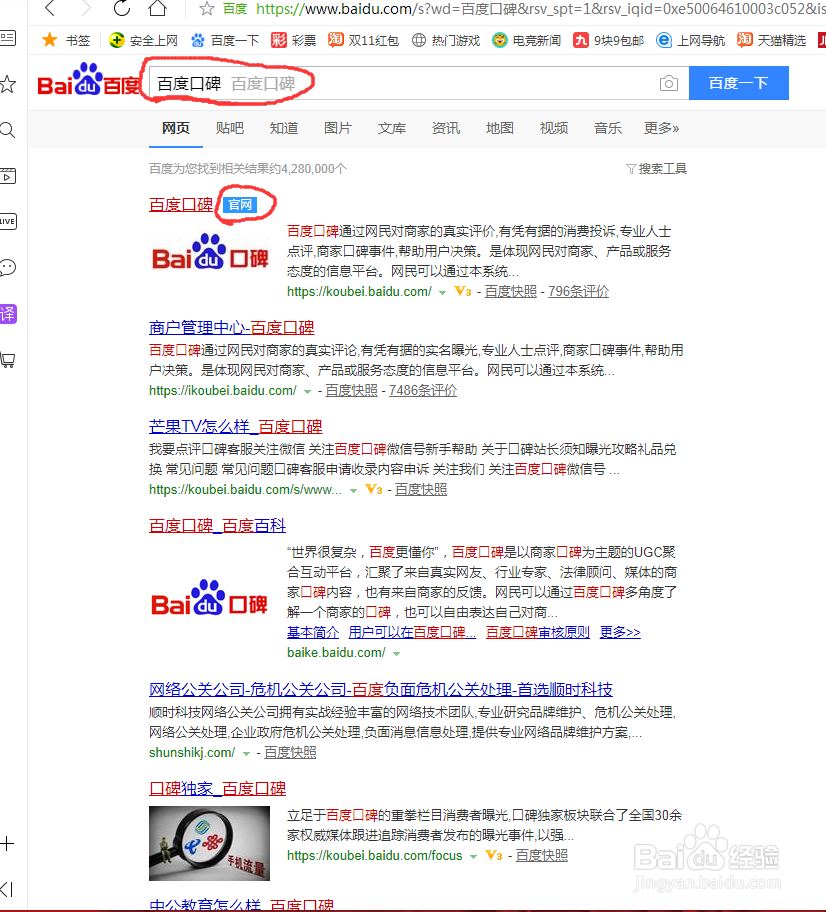Open the sidebar news reader icon

(8, 38)
